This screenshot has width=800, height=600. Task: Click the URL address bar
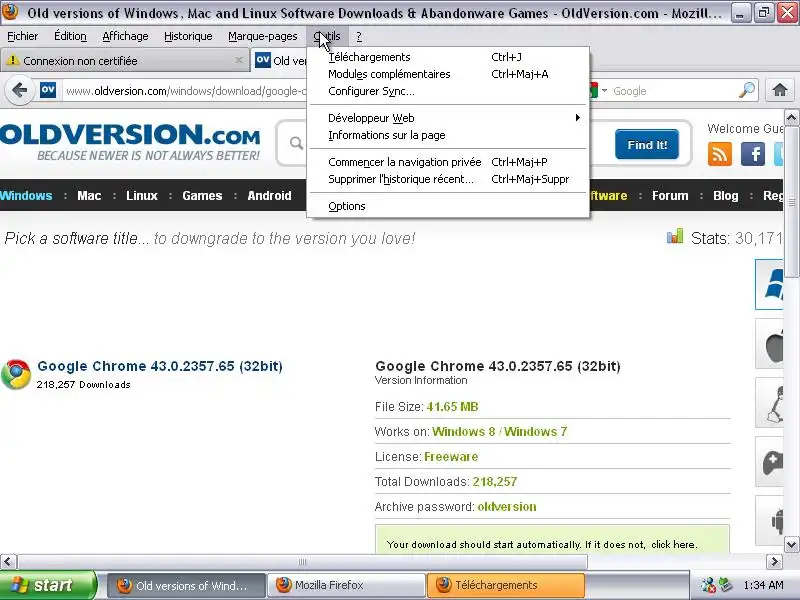click(186, 91)
